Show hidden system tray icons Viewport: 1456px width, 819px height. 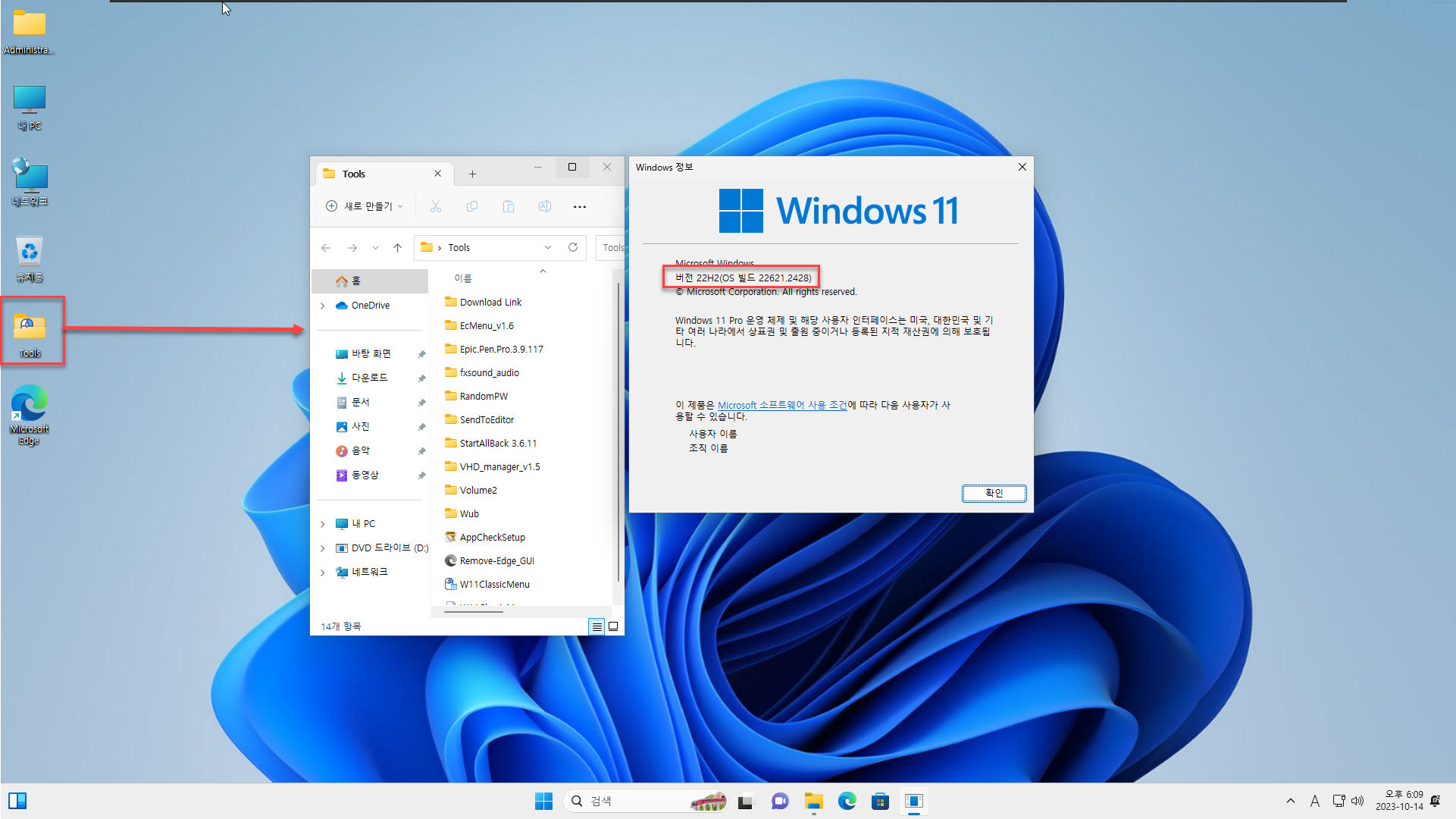pyautogui.click(x=1290, y=801)
